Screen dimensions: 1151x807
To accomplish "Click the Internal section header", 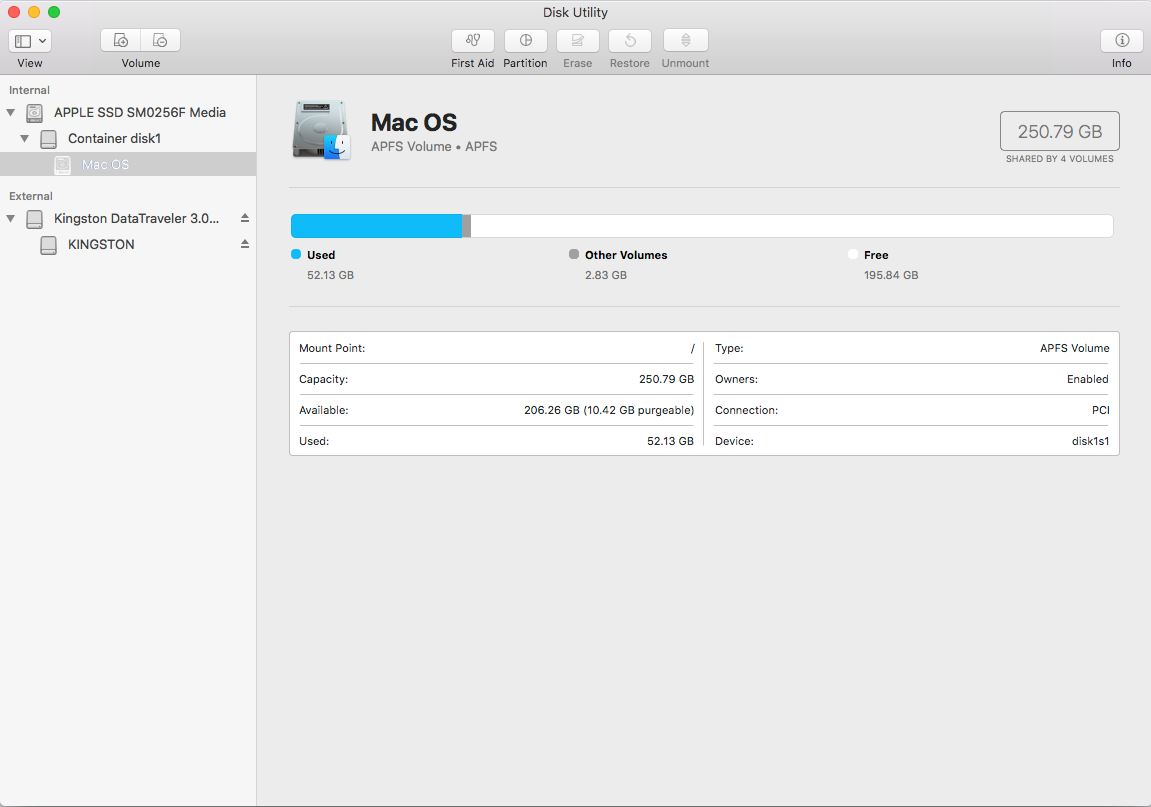I will pos(29,90).
